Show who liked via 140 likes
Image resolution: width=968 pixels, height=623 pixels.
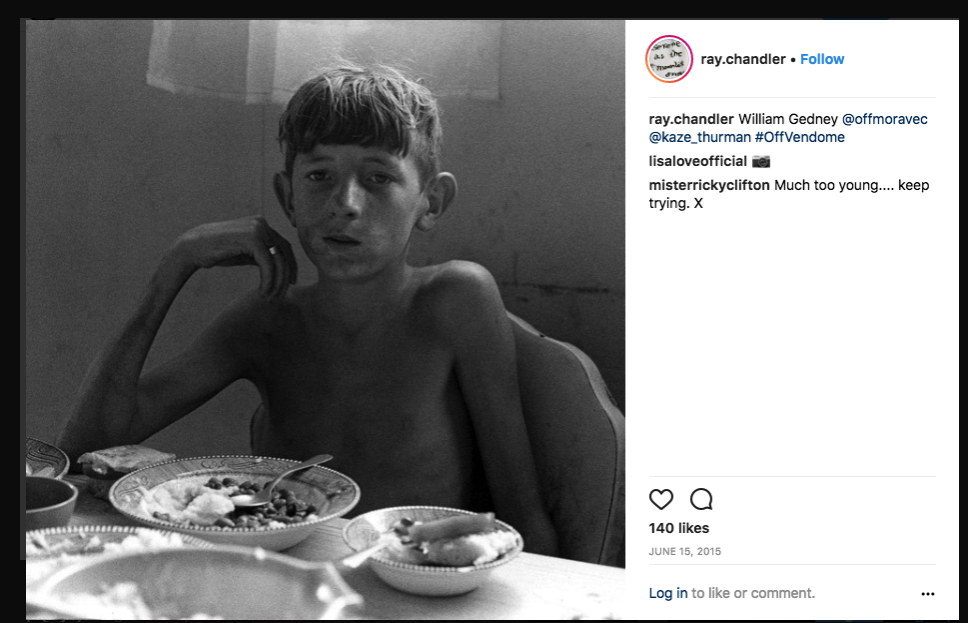pos(678,528)
